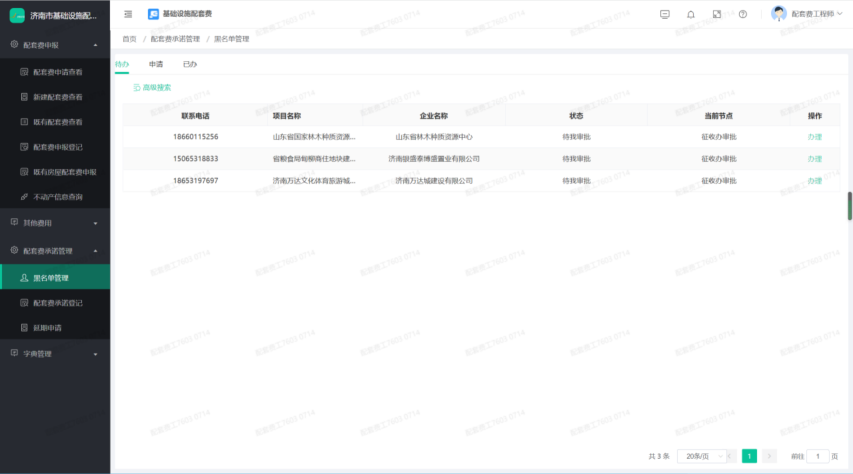Open the message icon in top bar
The image size is (853, 474).
pos(665,14)
